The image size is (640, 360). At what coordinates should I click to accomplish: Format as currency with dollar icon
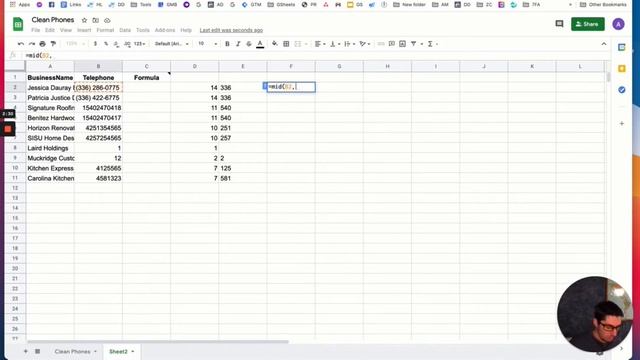(95, 44)
